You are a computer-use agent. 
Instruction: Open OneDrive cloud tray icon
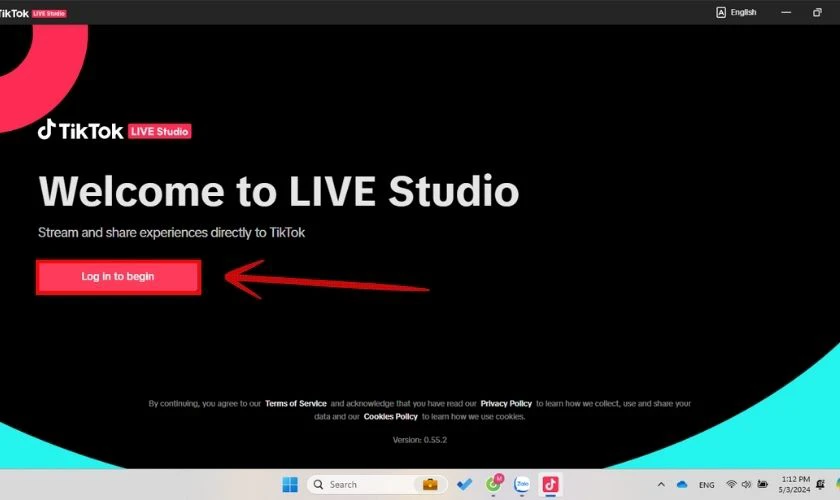point(681,484)
